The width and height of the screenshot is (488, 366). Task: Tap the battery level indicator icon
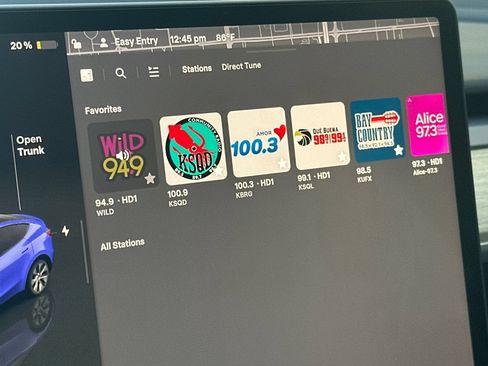tap(47, 45)
